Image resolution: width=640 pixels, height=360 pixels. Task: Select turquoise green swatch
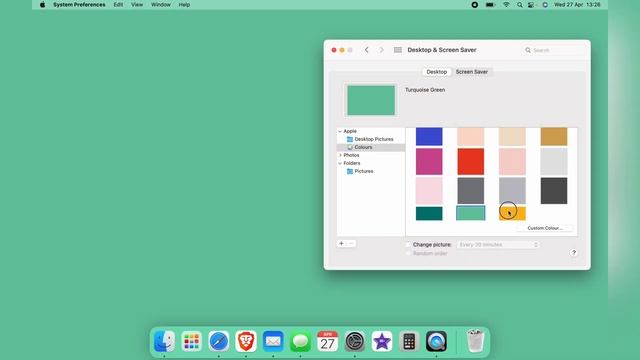[x=471, y=213]
